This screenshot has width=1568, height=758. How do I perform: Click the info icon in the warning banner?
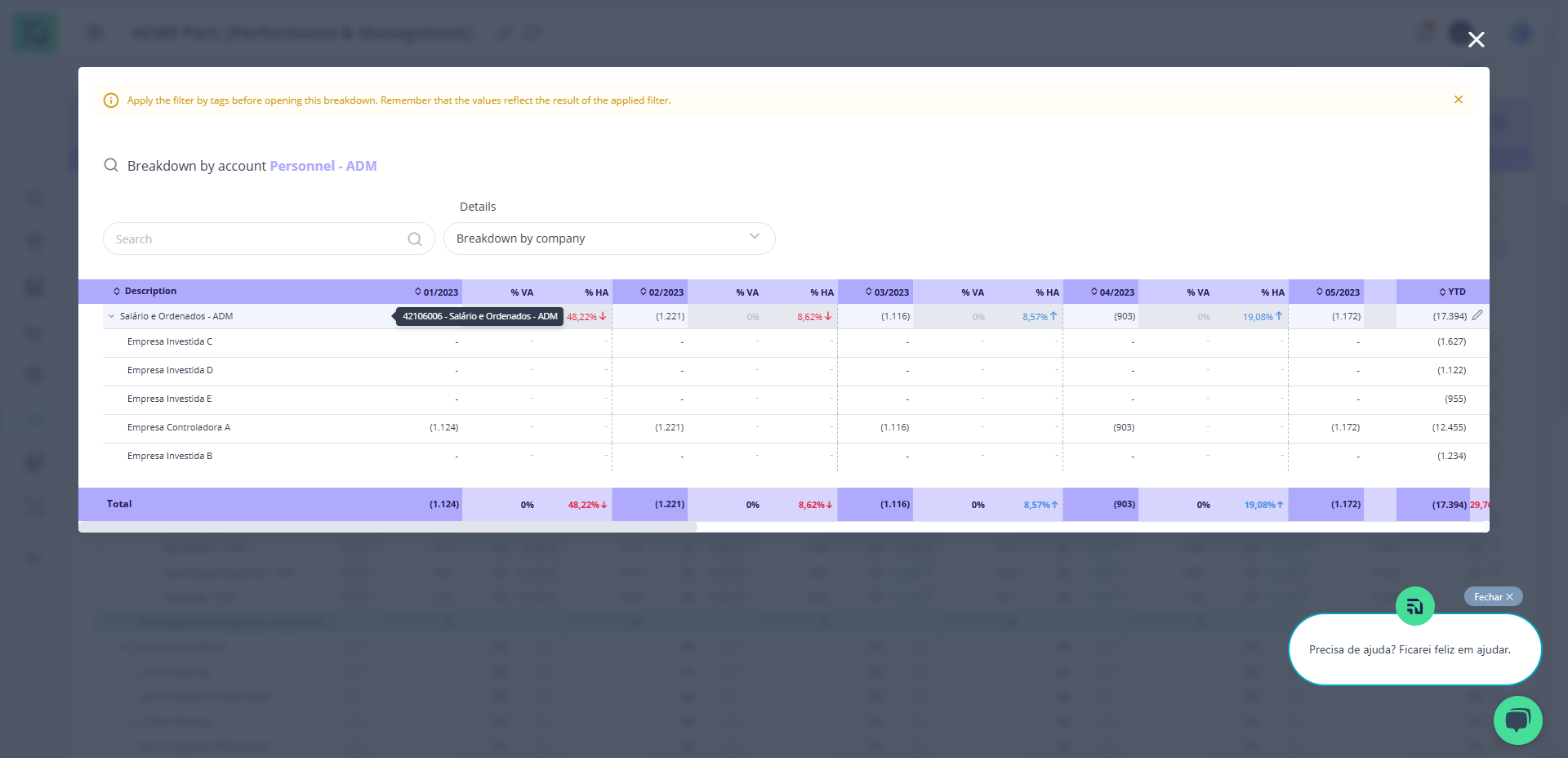coord(111,100)
